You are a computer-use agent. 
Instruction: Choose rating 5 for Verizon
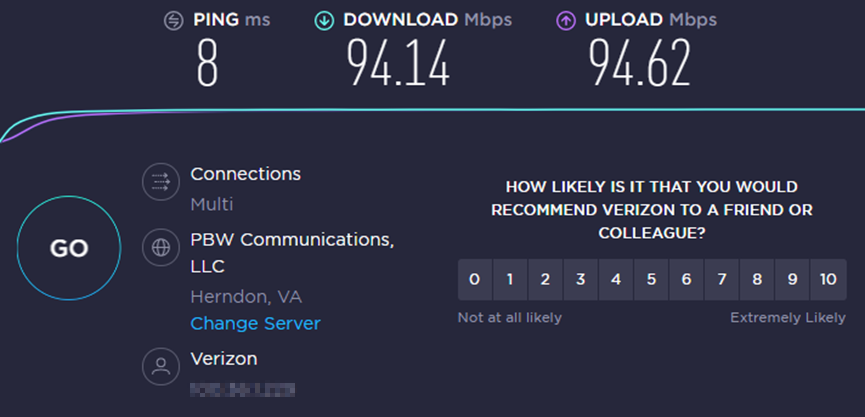[x=651, y=280]
